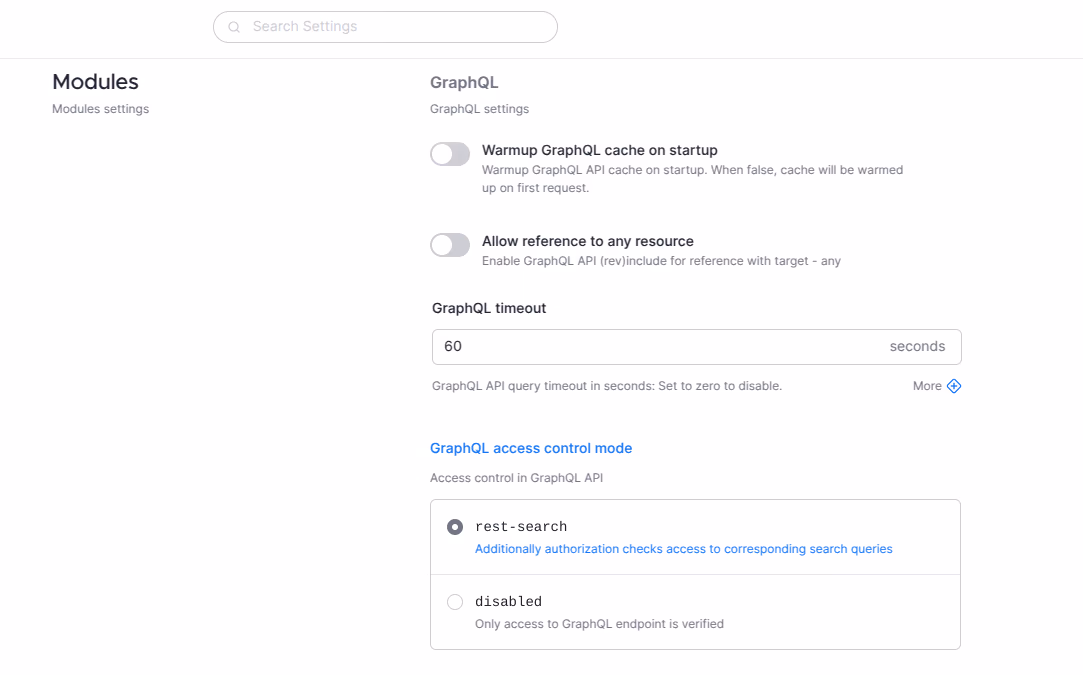Open GraphQL access control mode link
The height and width of the screenshot is (675, 1083).
pos(531,448)
